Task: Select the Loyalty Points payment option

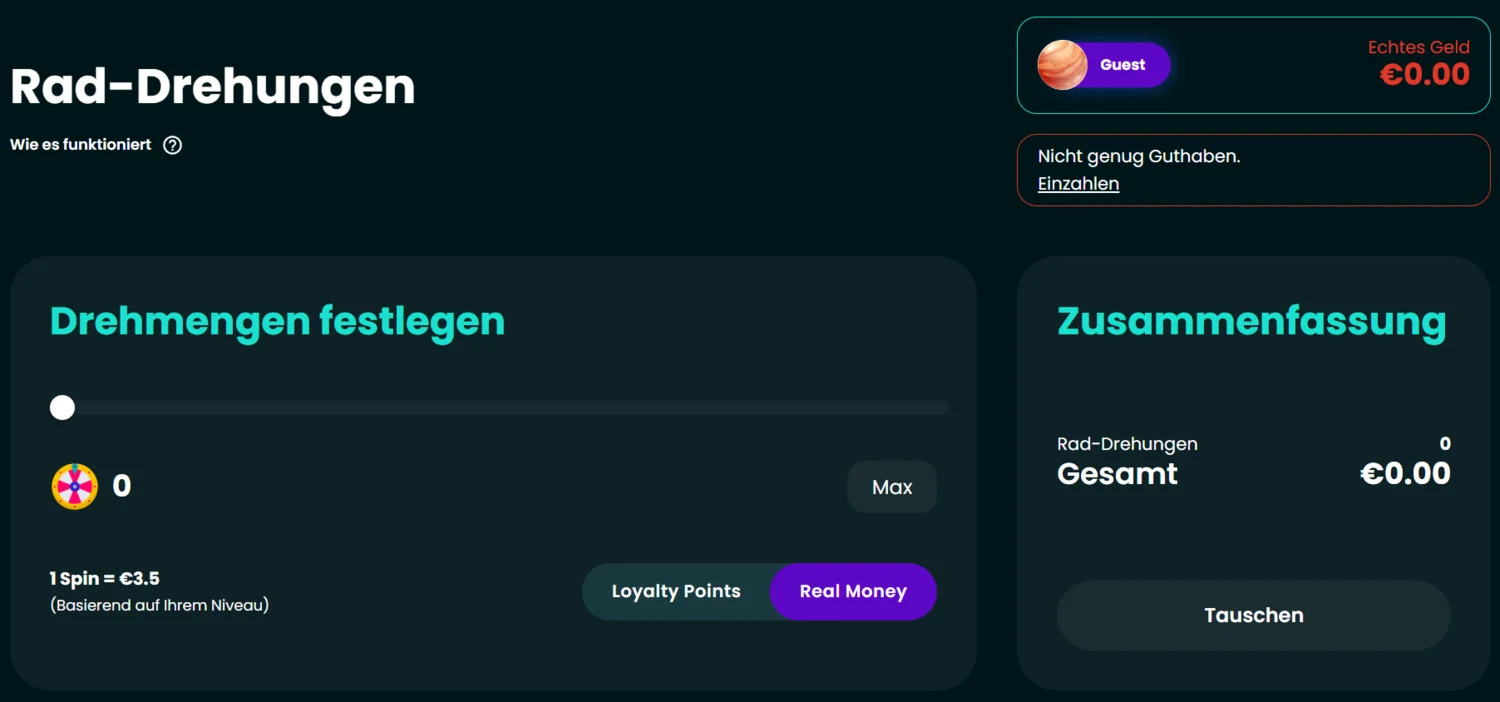Action: [x=676, y=591]
